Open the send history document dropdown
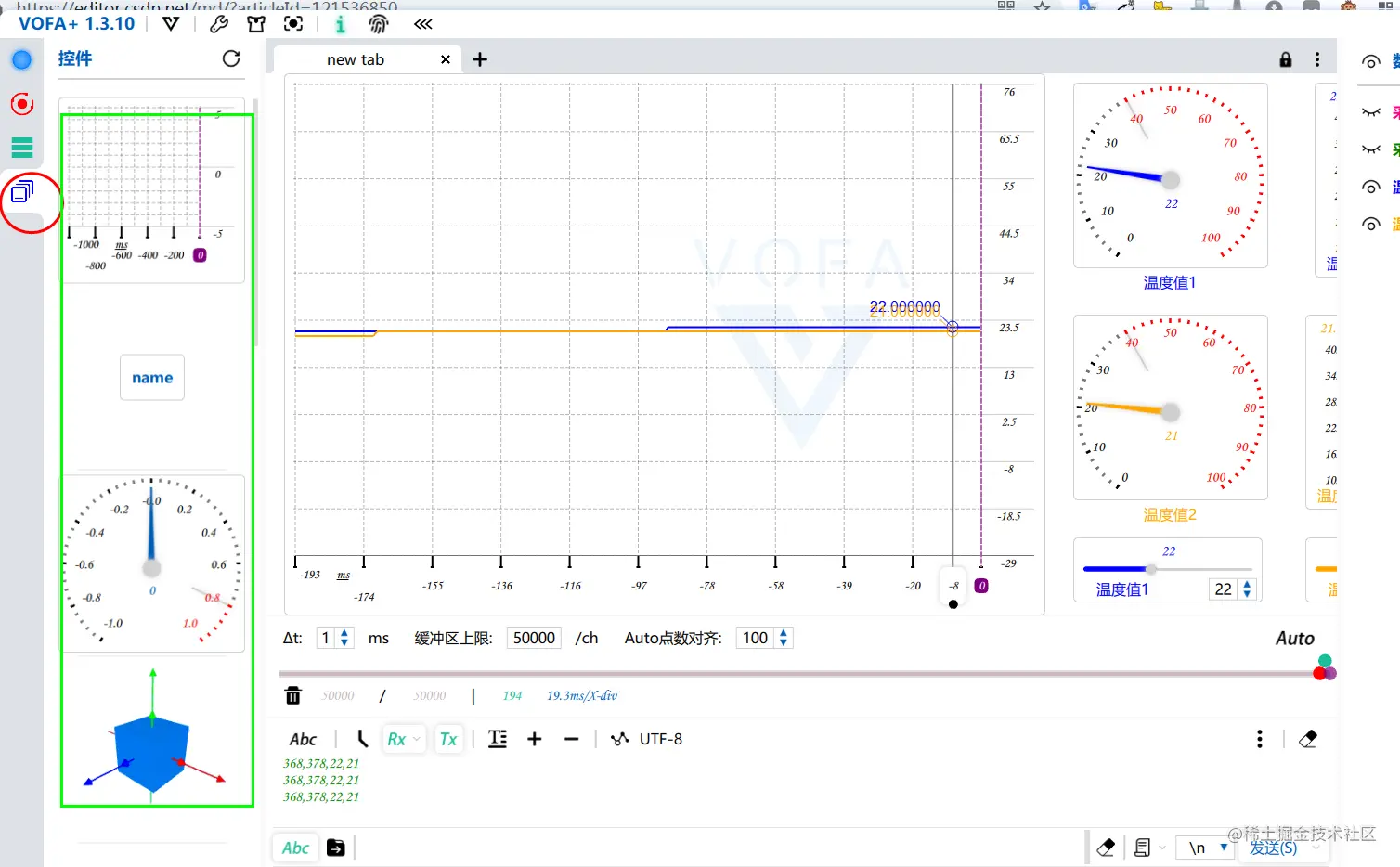This screenshot has width=1400, height=867. 1149,848
